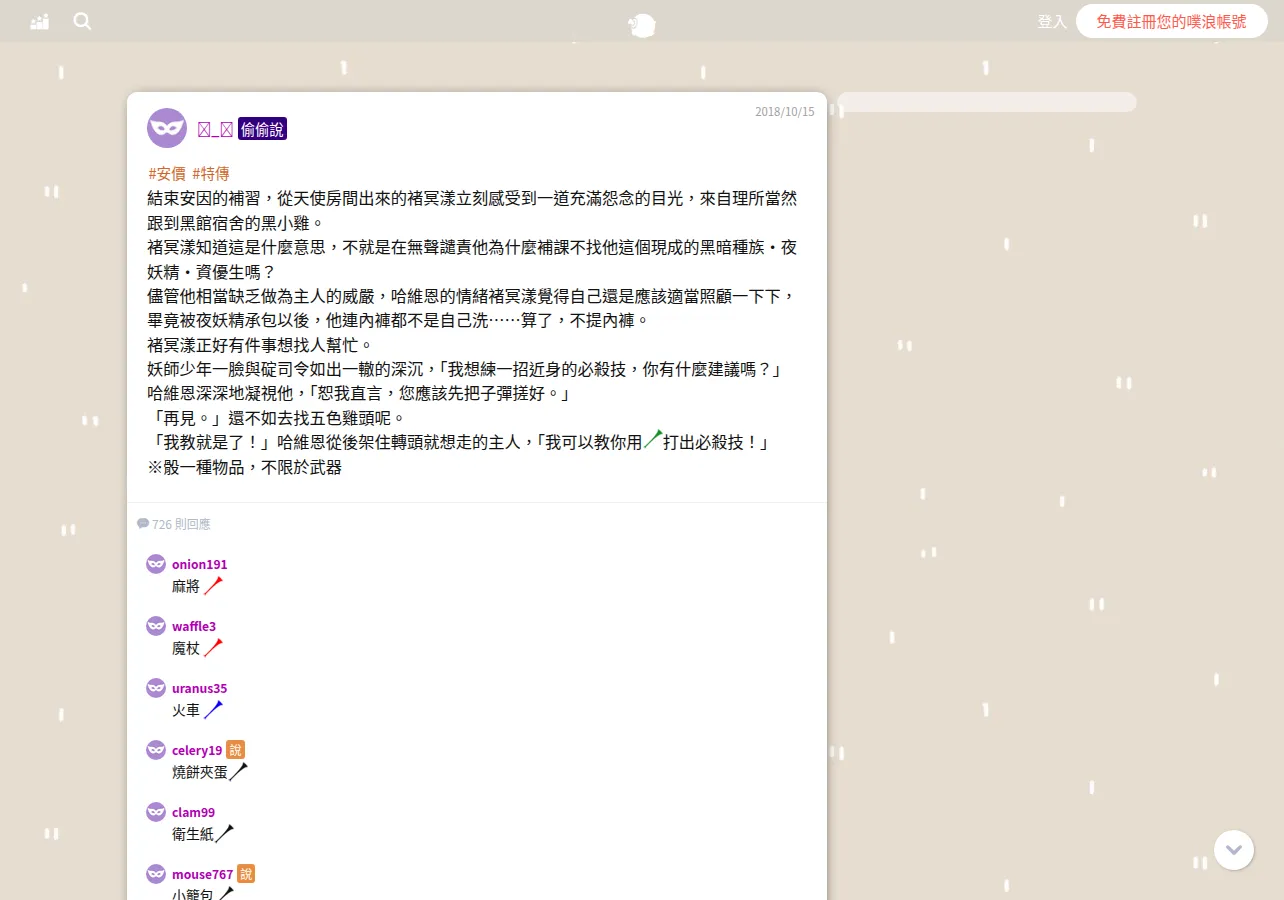Click the 說 badge beside mouse767

tap(246, 874)
